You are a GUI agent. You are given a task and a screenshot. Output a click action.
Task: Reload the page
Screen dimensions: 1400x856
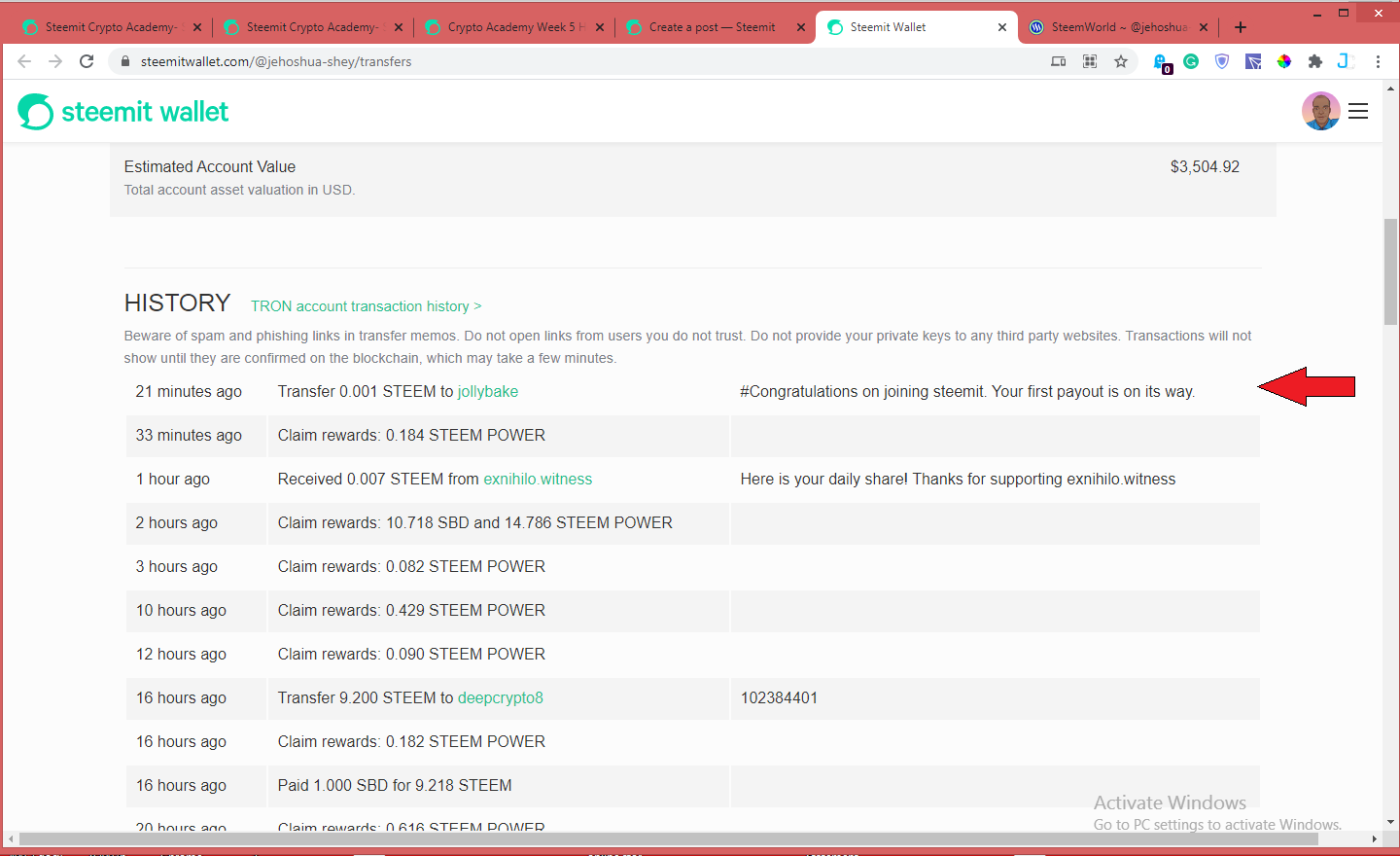(87, 61)
